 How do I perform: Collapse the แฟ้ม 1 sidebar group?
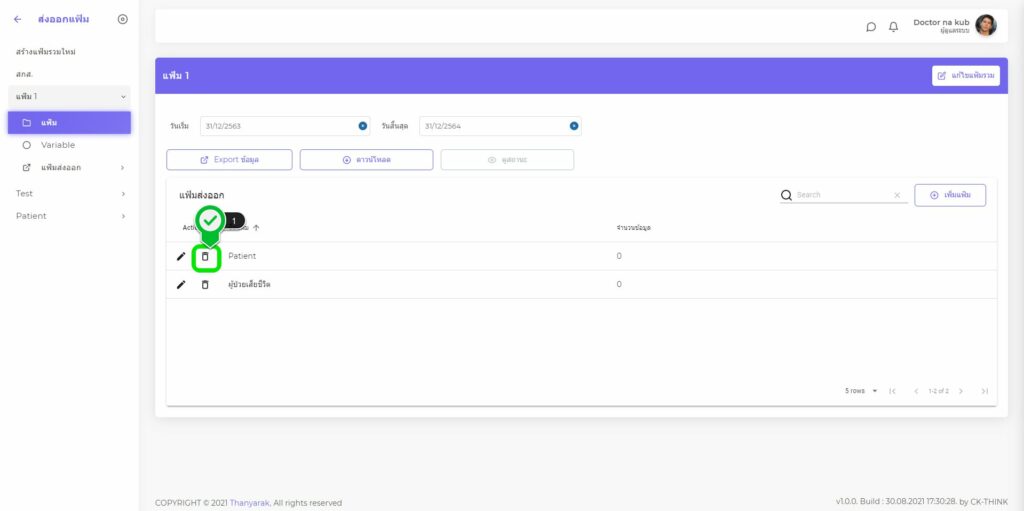pos(123,96)
